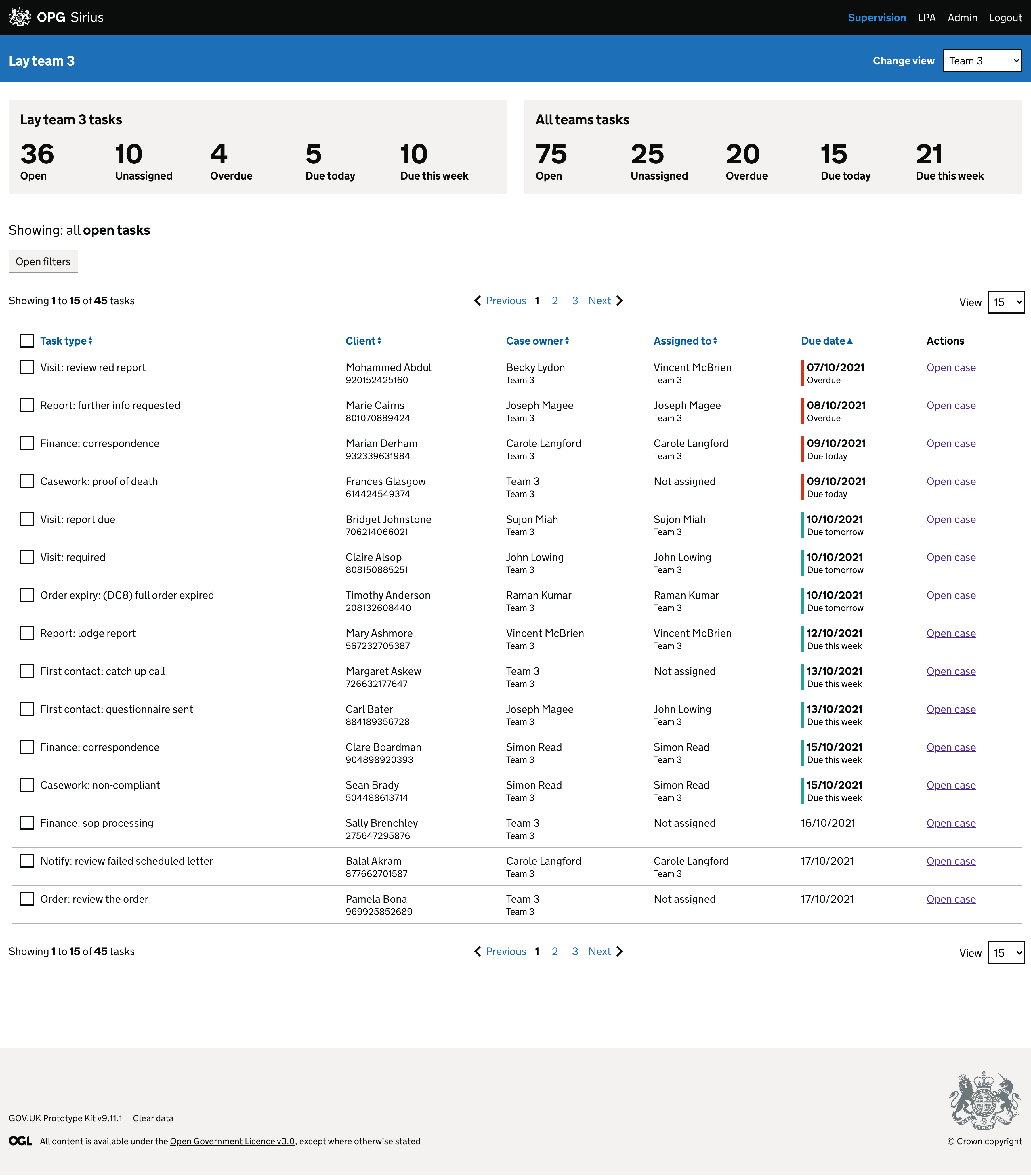
Task: Click the bottom Previous chevron arrow
Action: [478, 952]
